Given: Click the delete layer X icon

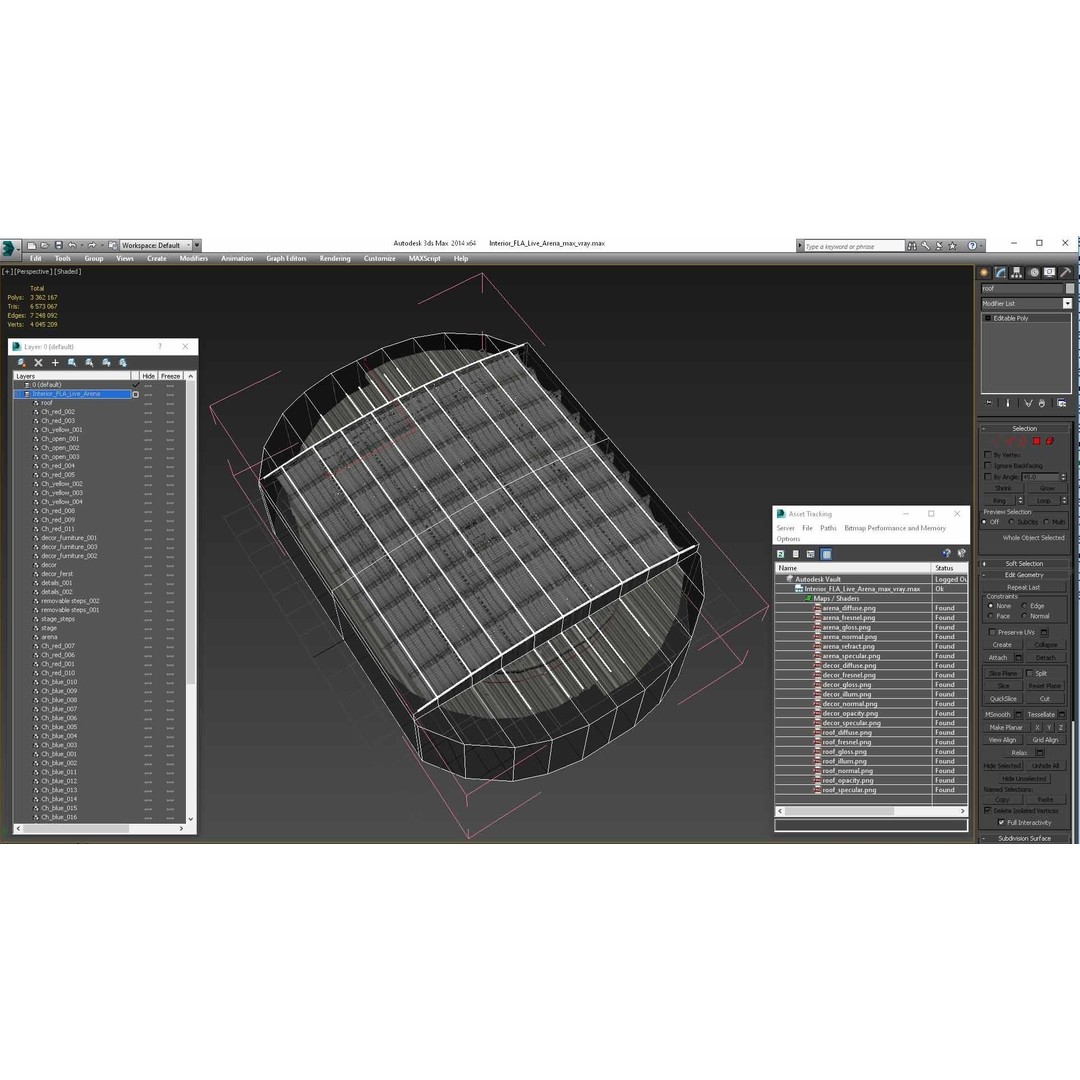Looking at the screenshot, I should [38, 362].
